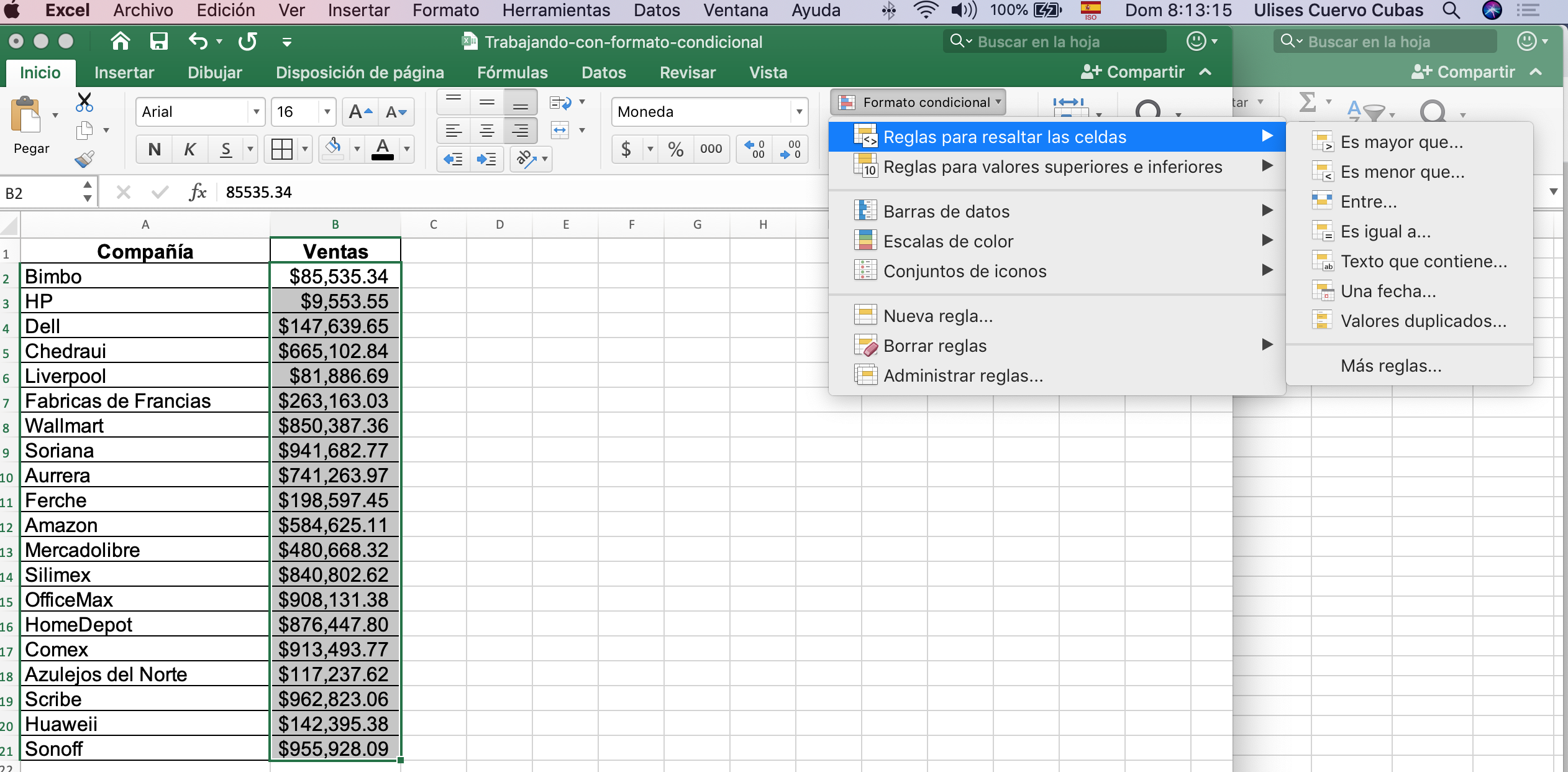The width and height of the screenshot is (1568, 772).
Task: Apply fill color paint bucket
Action: (334, 149)
